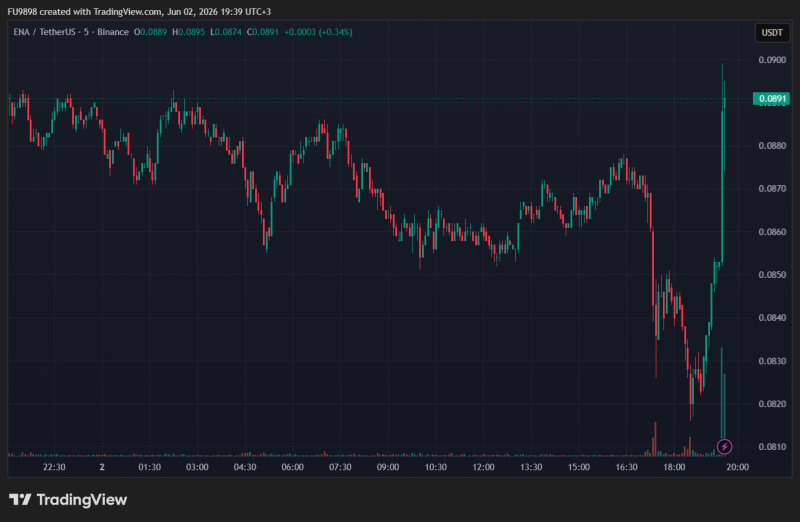
Task: Click the 20:00 time axis label
Action: point(738,467)
